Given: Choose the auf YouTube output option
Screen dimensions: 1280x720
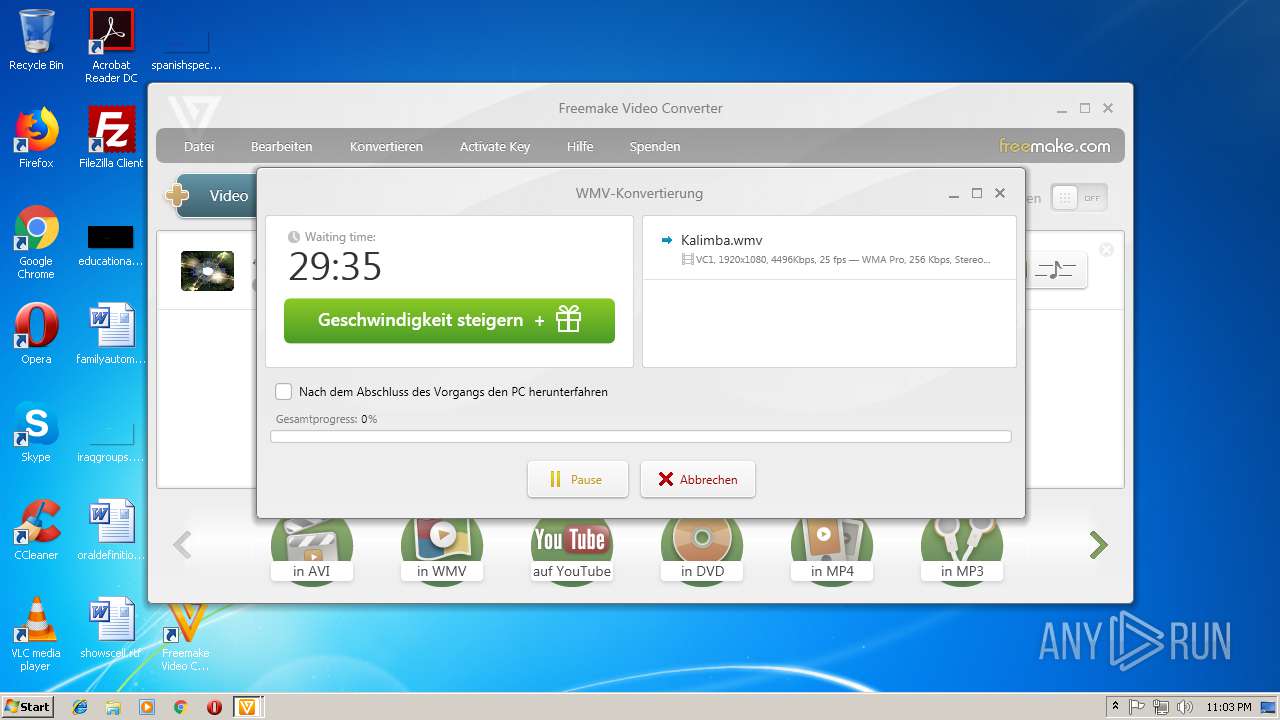Looking at the screenshot, I should (x=571, y=550).
